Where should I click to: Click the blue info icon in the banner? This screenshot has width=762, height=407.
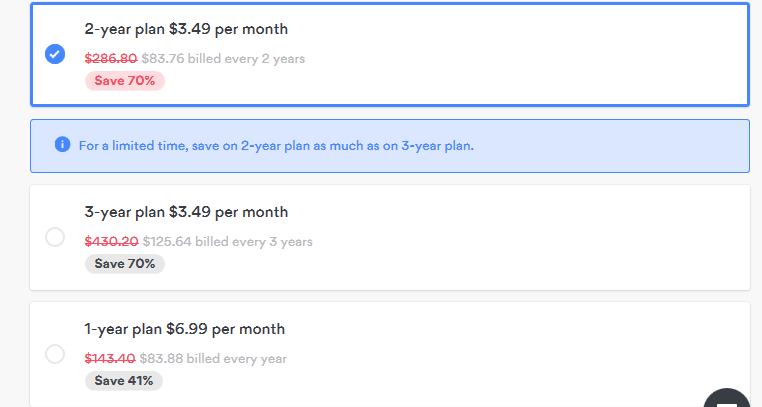coord(63,145)
